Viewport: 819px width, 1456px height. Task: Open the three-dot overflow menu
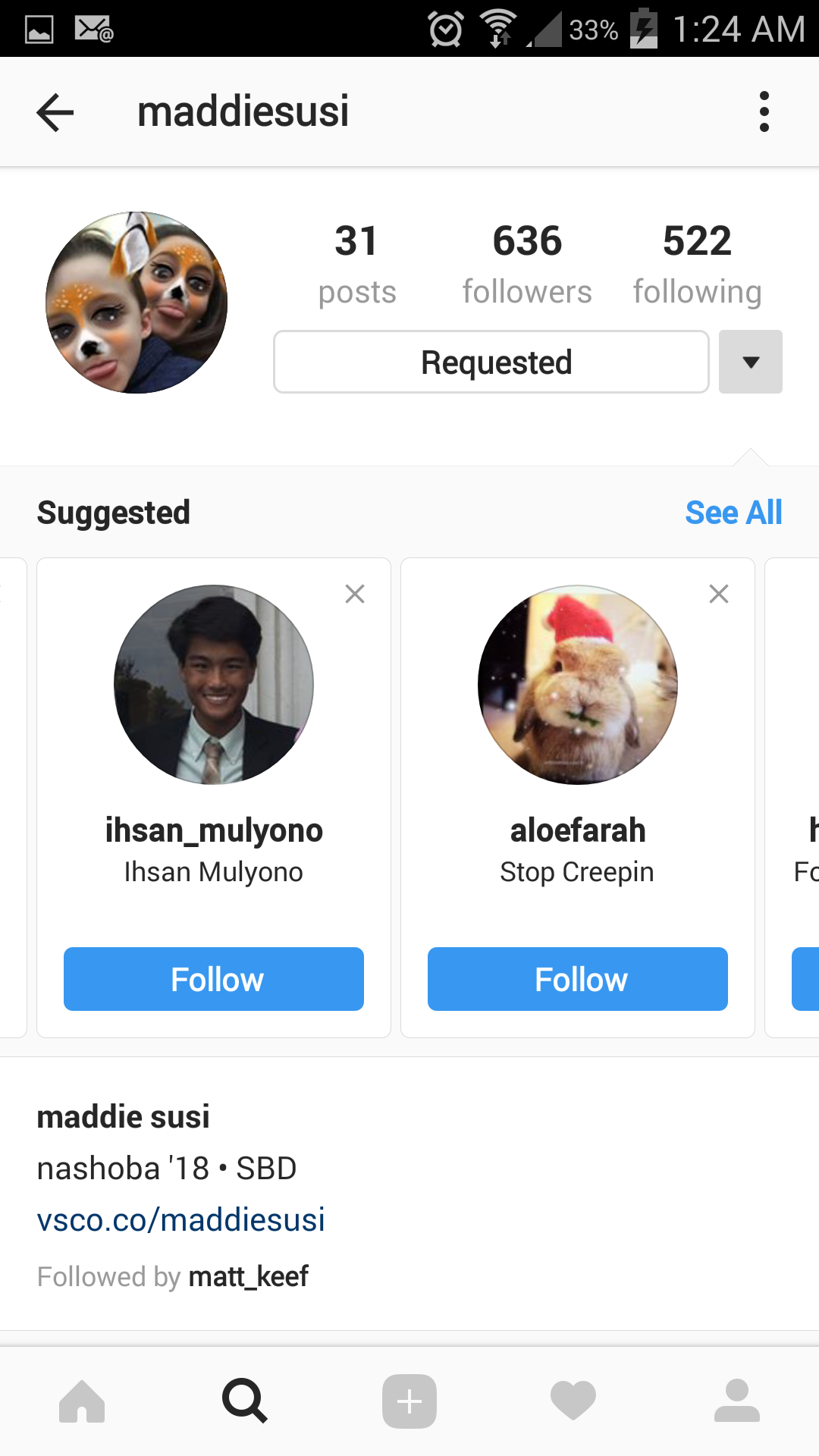[x=764, y=112]
